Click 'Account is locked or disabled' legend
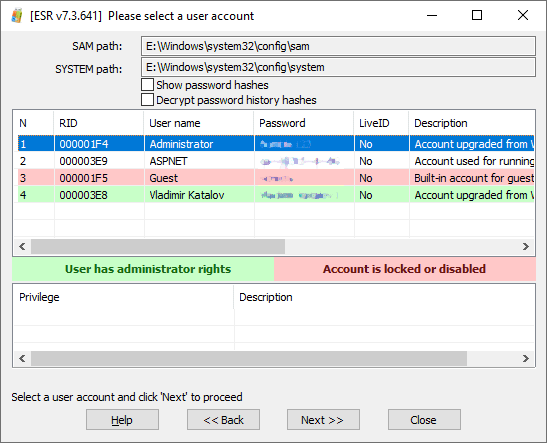Image resolution: width=547 pixels, height=443 pixels. (x=405, y=269)
